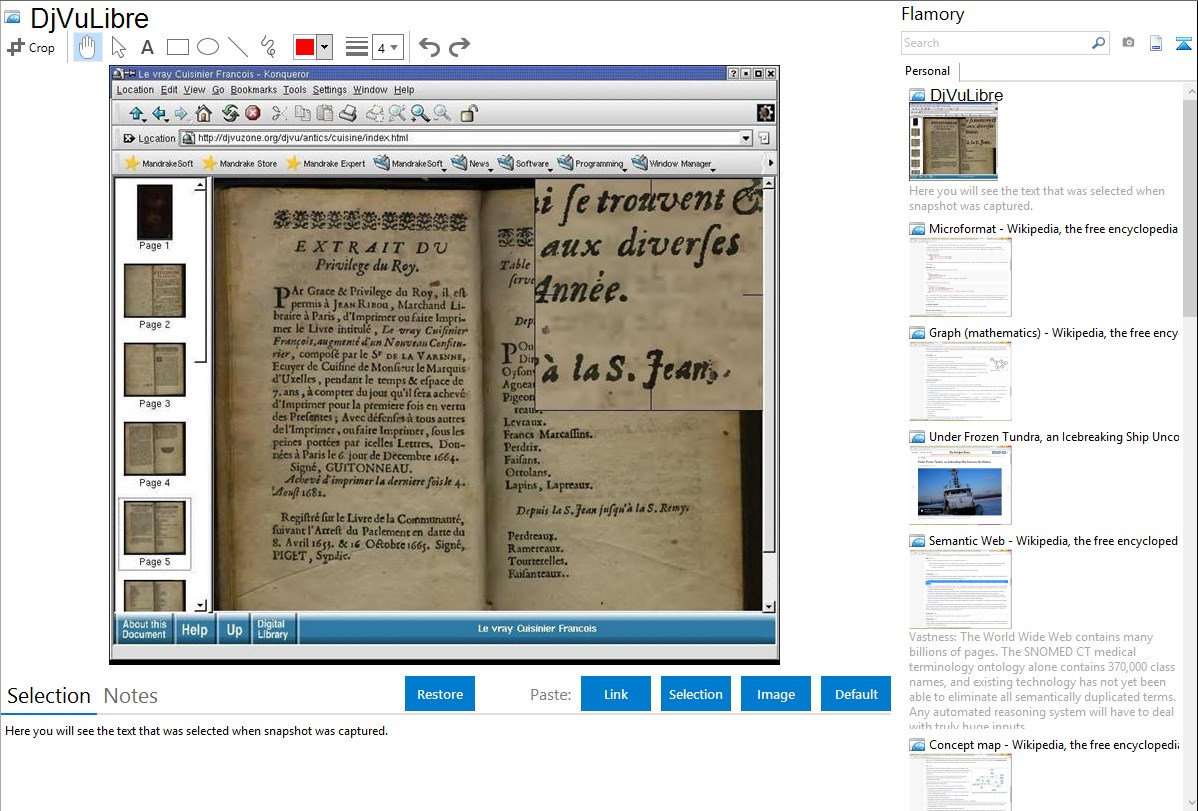Viewport: 1198px width, 811px height.
Task: Click the blue collapse-panel icon
Action: pos(1183,43)
